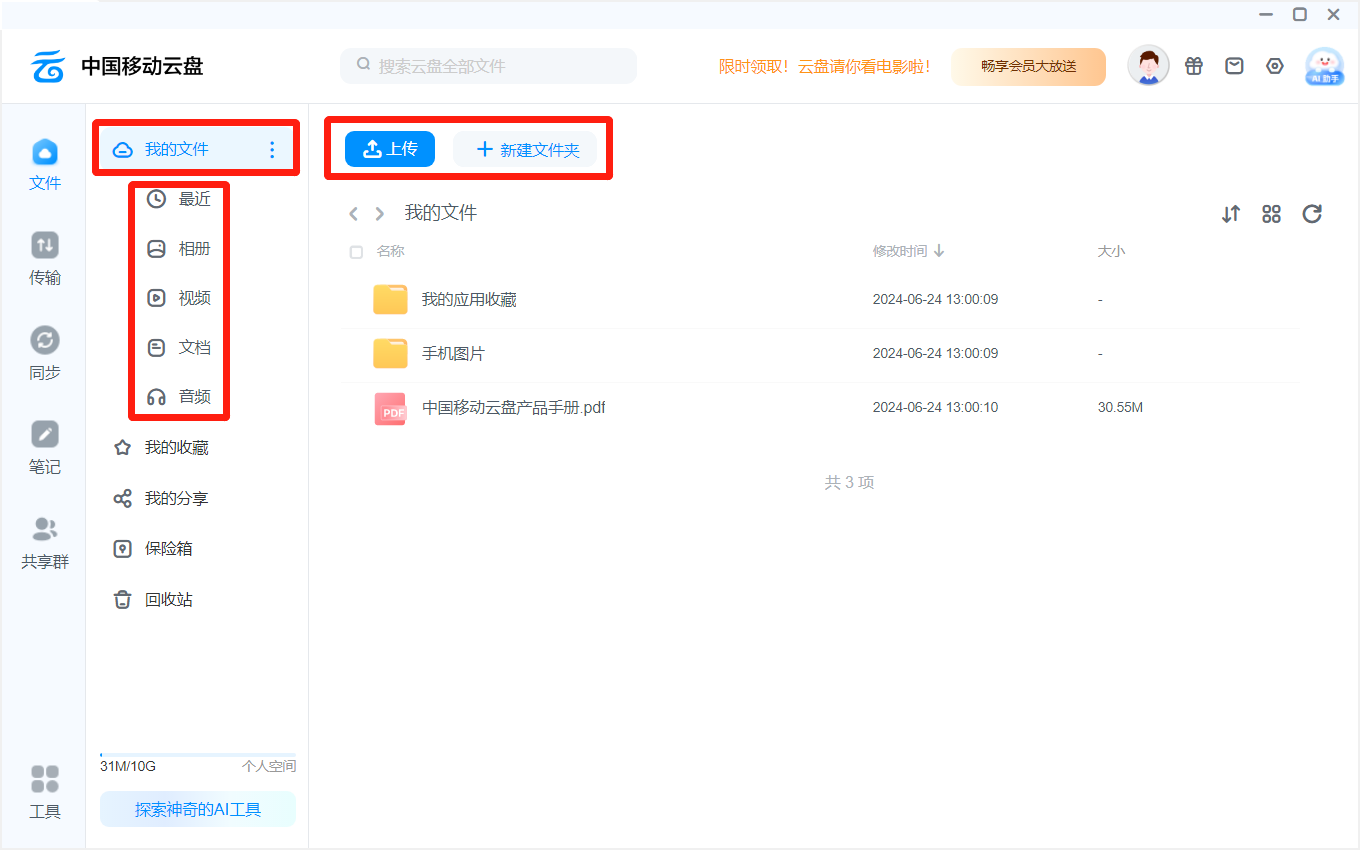Viewport: 1360px width, 850px height.
Task: Open 音频 audio category
Action: coord(179,397)
